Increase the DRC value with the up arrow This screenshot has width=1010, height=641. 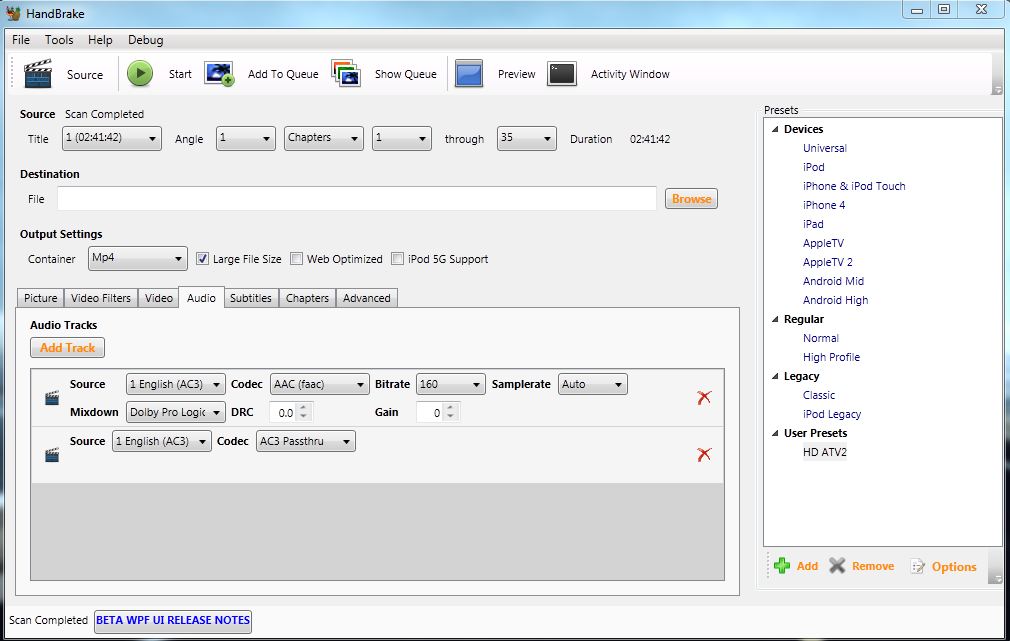[x=304, y=408]
